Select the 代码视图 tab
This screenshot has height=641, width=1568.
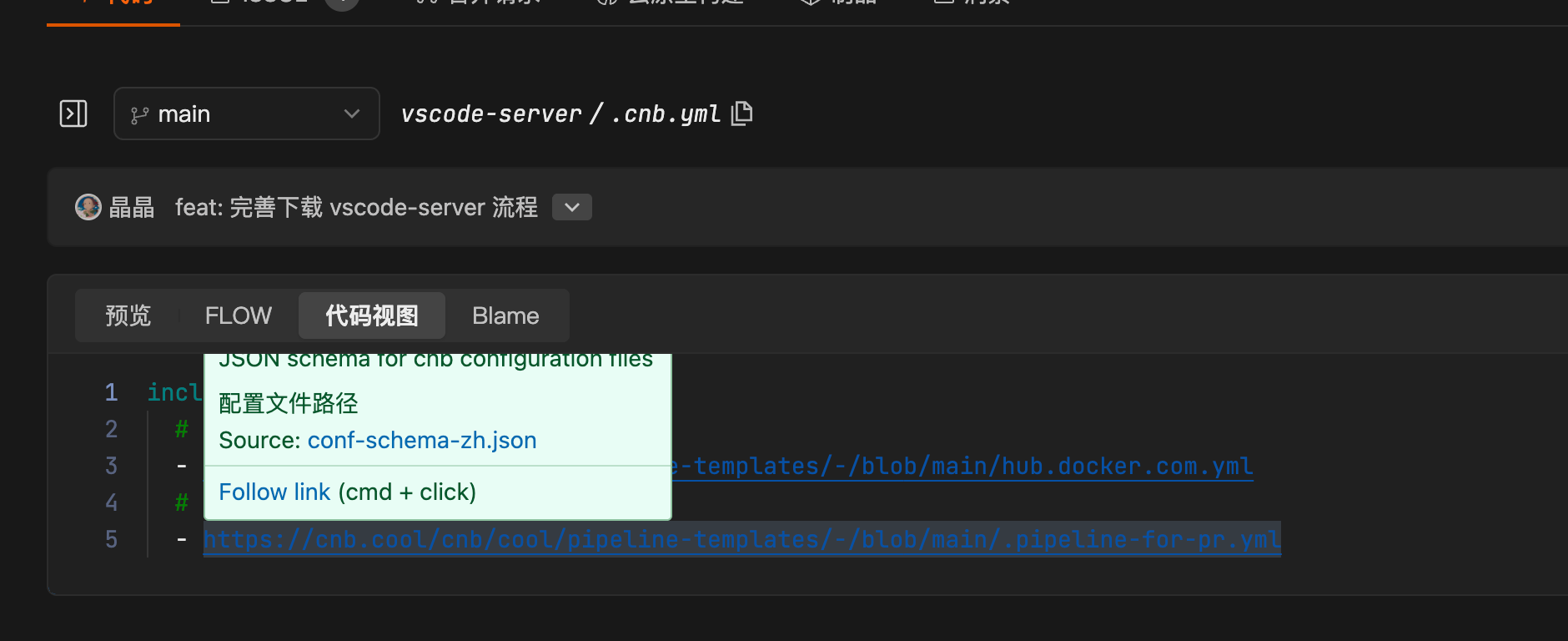(371, 315)
